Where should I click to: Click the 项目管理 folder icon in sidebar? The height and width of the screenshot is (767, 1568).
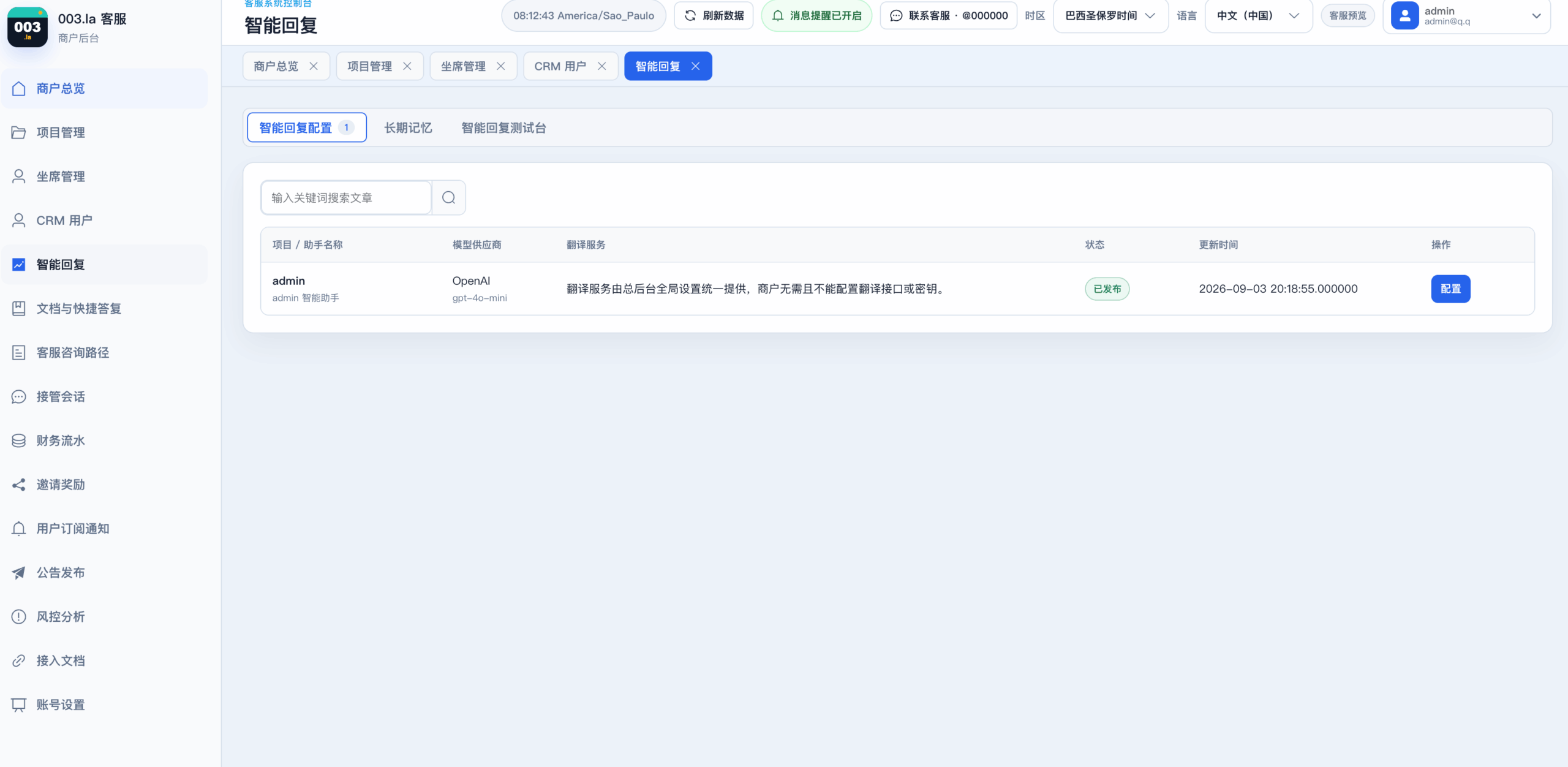pyautogui.click(x=19, y=132)
